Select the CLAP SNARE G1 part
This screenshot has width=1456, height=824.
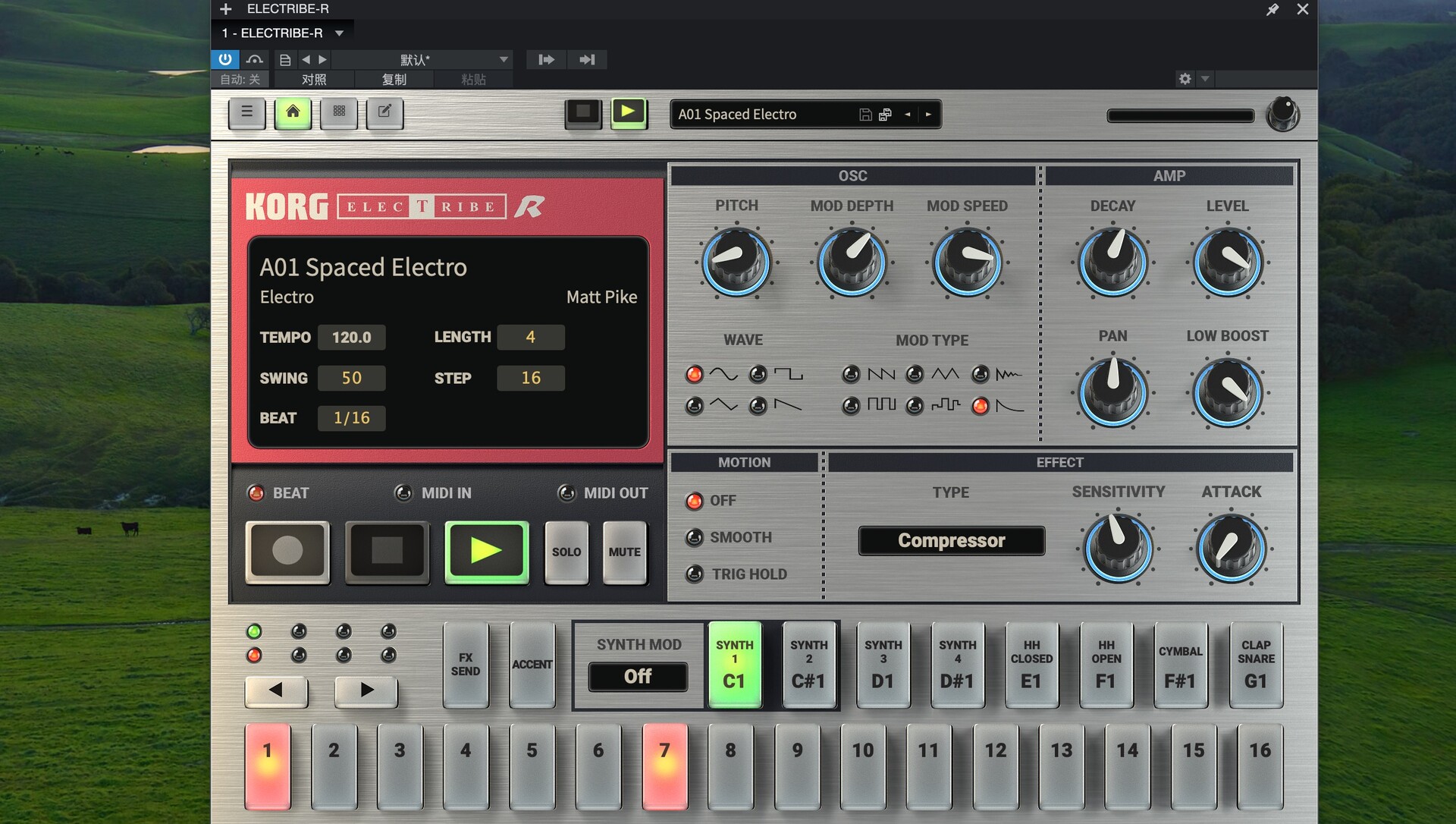click(1256, 665)
